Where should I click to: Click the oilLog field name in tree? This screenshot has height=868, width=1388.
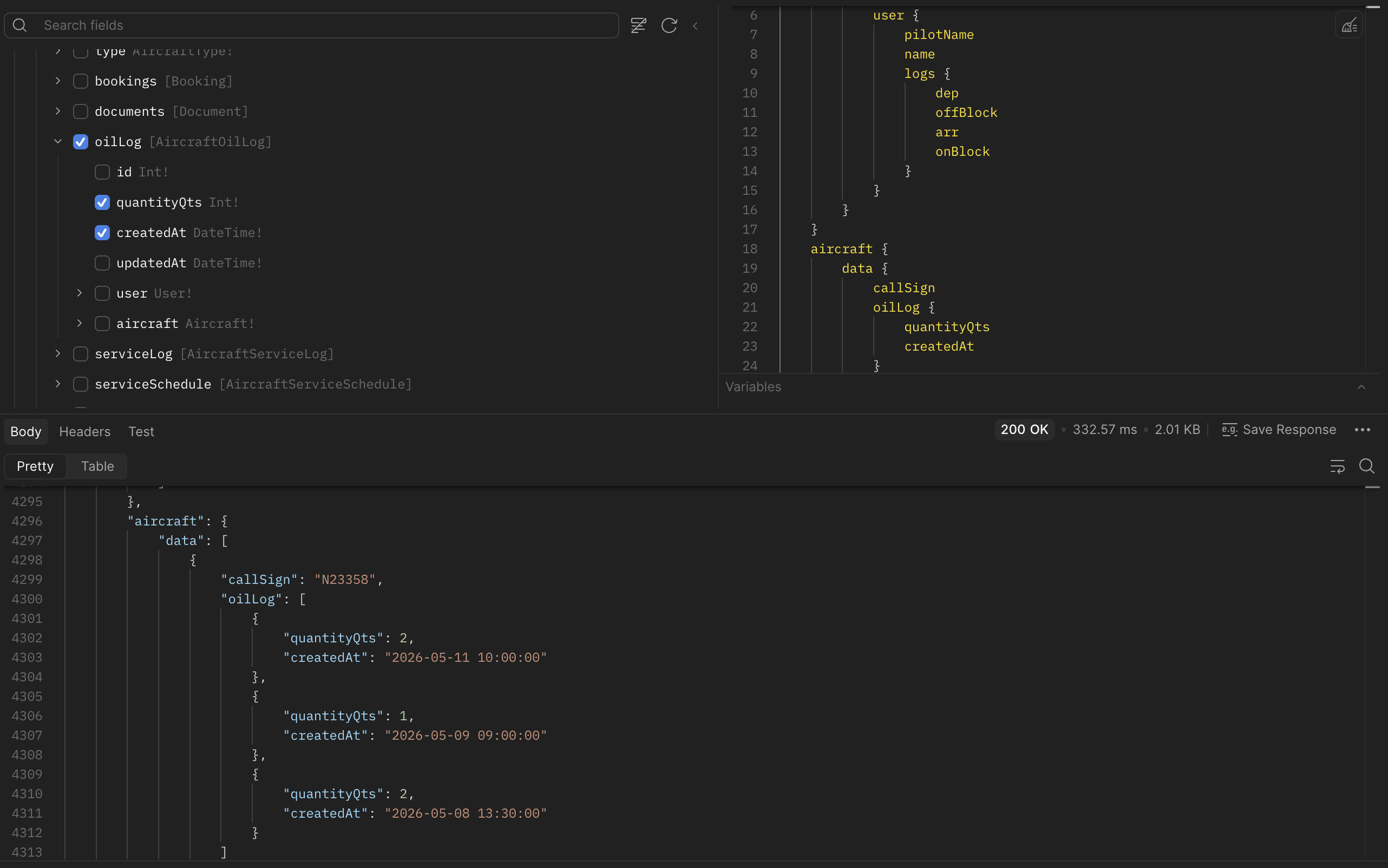(117, 142)
